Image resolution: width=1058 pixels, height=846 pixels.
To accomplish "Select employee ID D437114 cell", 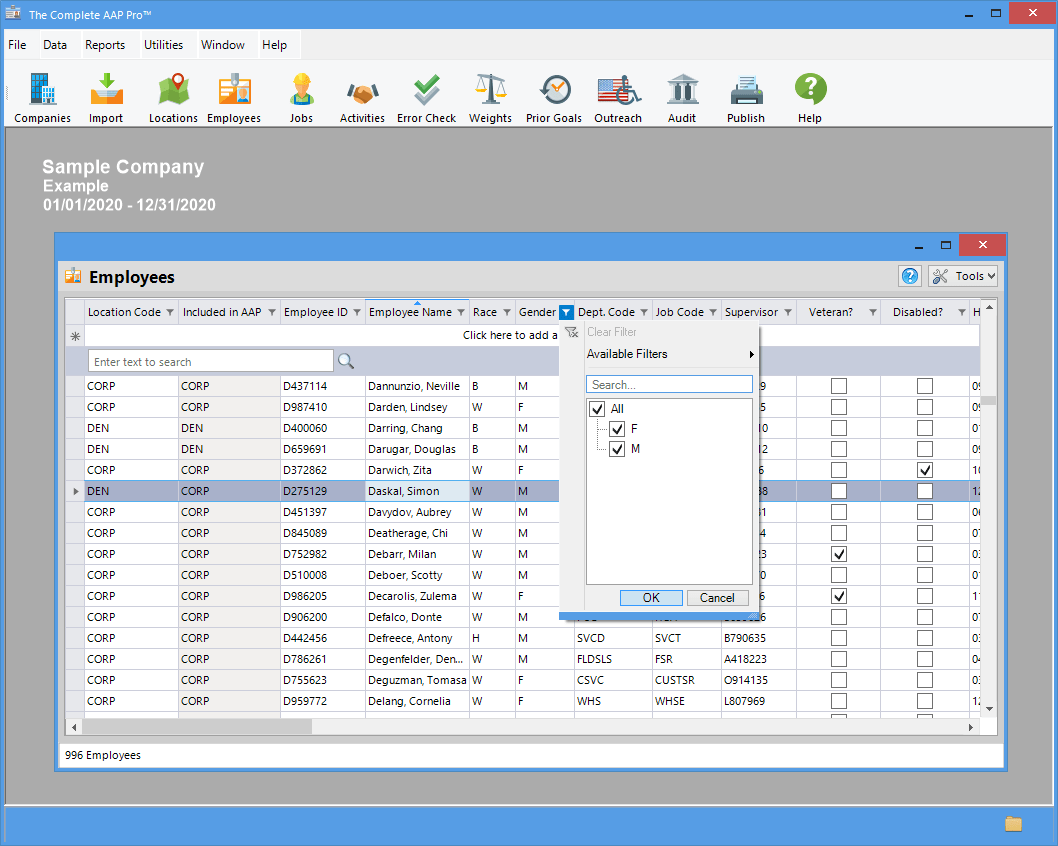I will click(323, 386).
